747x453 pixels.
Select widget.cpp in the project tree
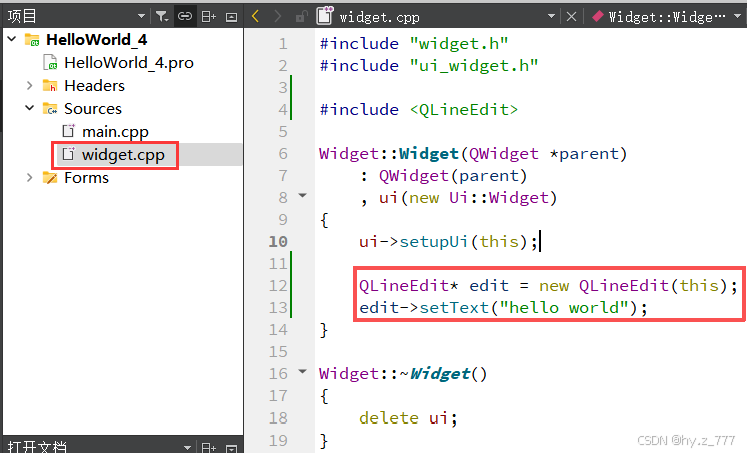point(123,155)
